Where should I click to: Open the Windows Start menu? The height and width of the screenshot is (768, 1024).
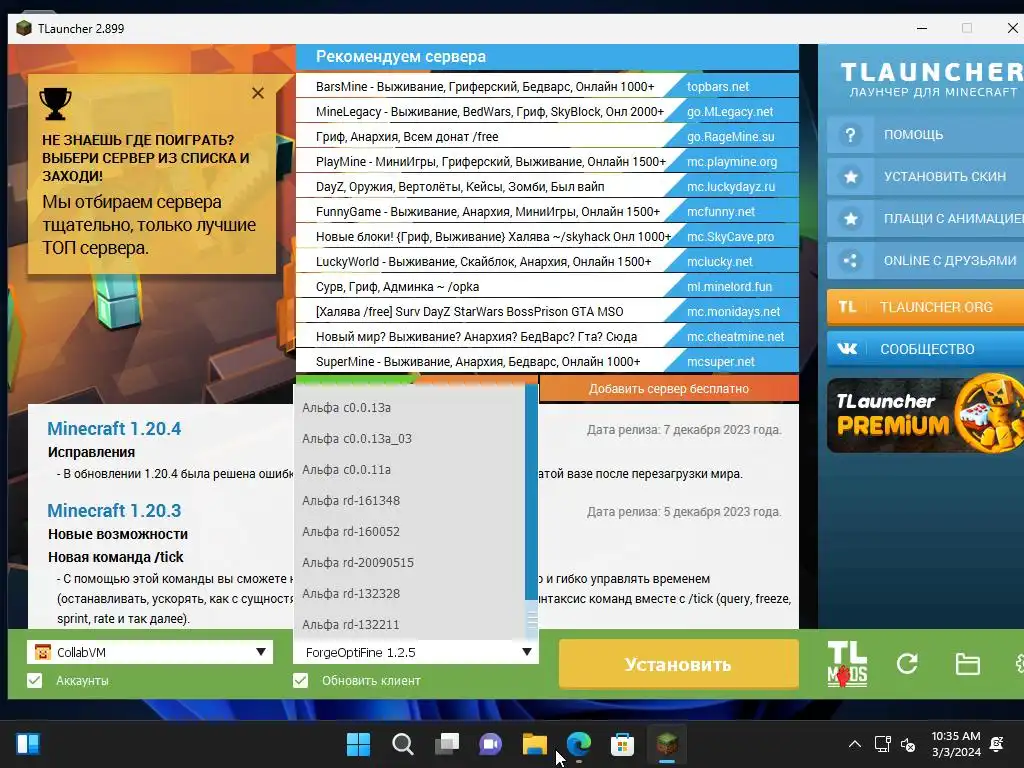[358, 744]
